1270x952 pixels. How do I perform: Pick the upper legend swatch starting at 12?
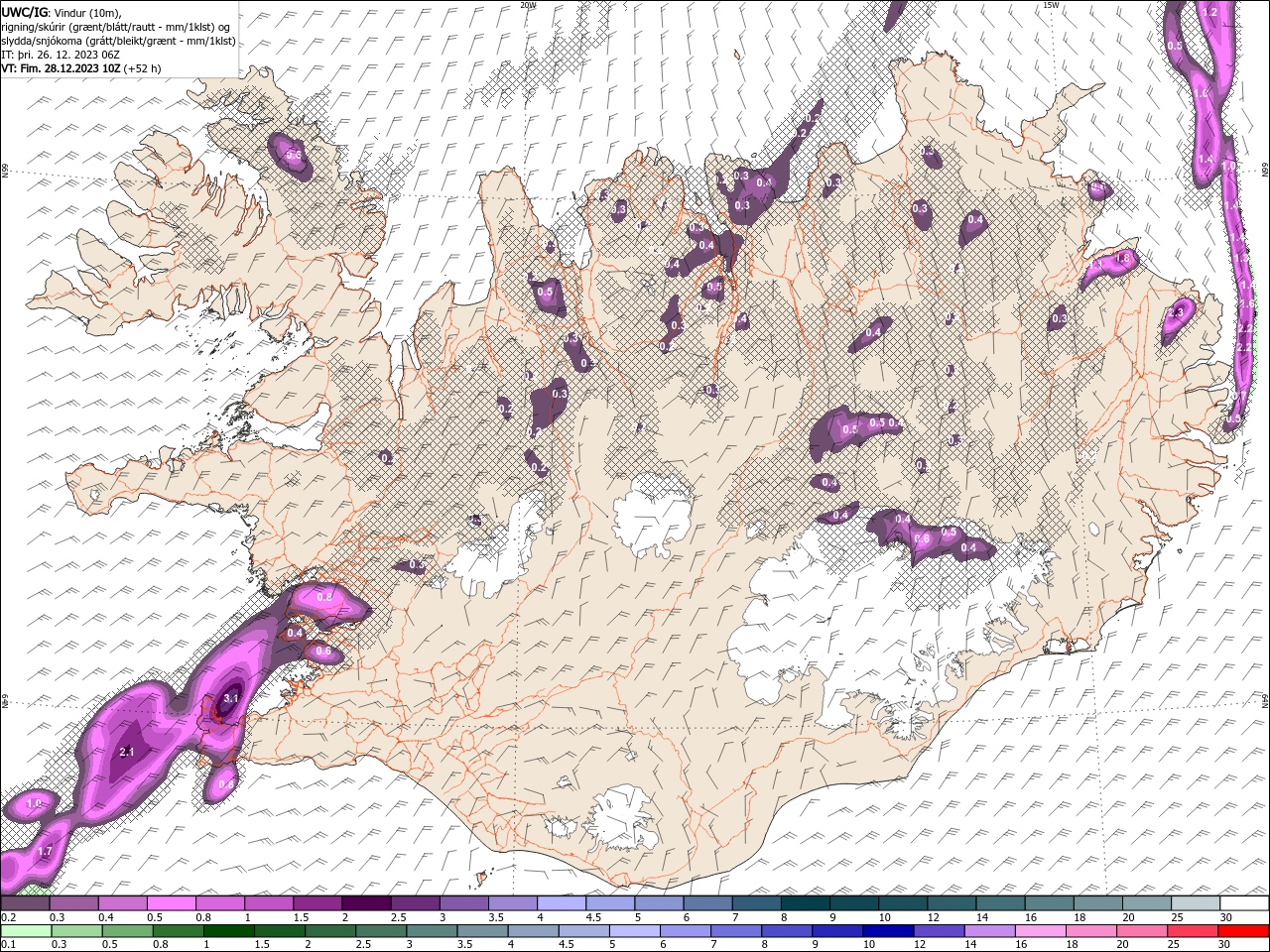coord(950,903)
